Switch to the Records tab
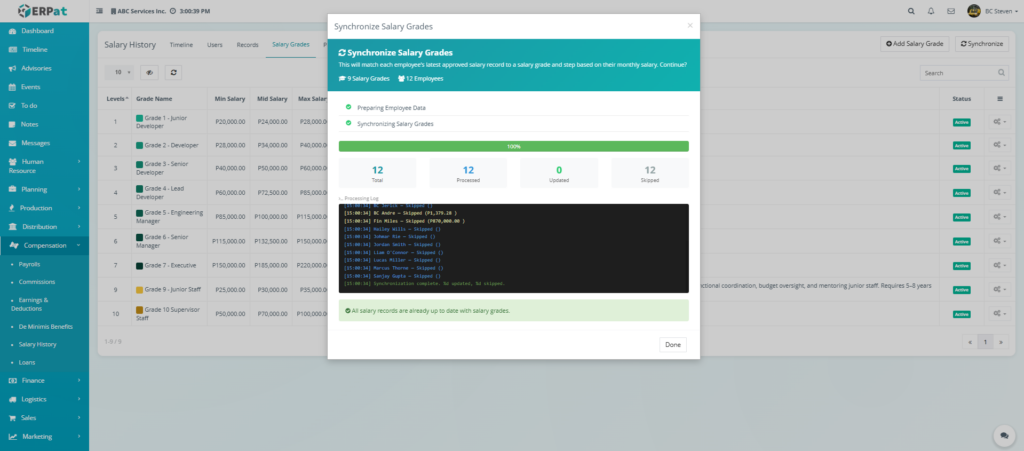Screen dimensions: 1024x451 pos(247,45)
